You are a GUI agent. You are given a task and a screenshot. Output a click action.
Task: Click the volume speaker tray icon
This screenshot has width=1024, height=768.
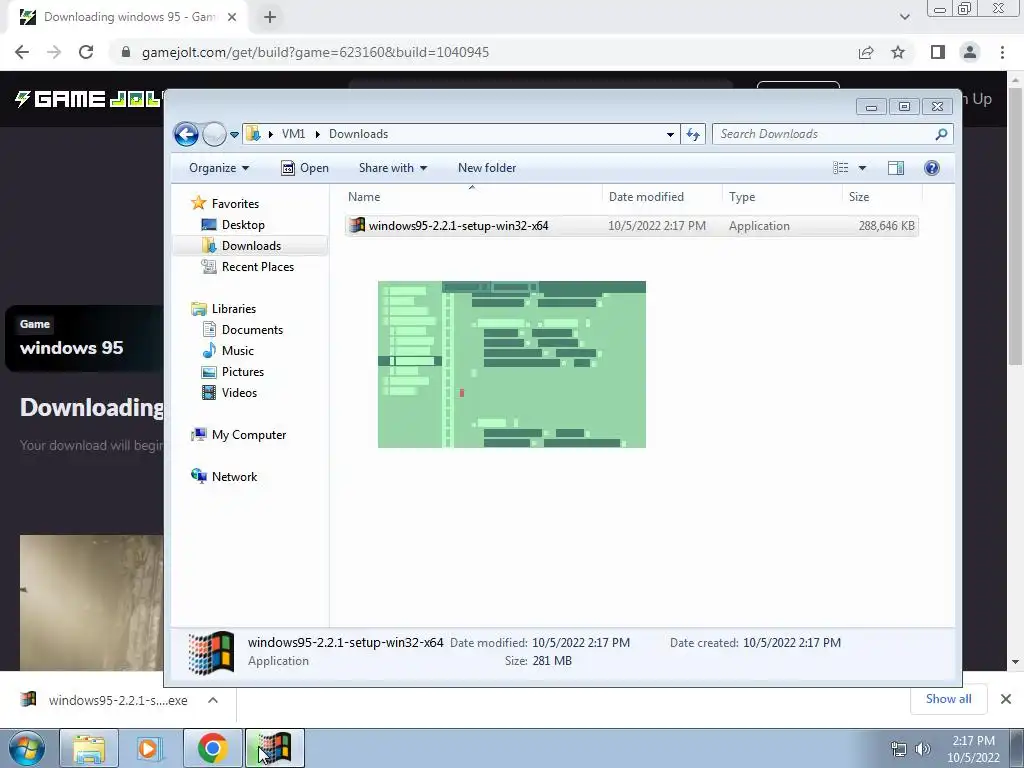922,749
